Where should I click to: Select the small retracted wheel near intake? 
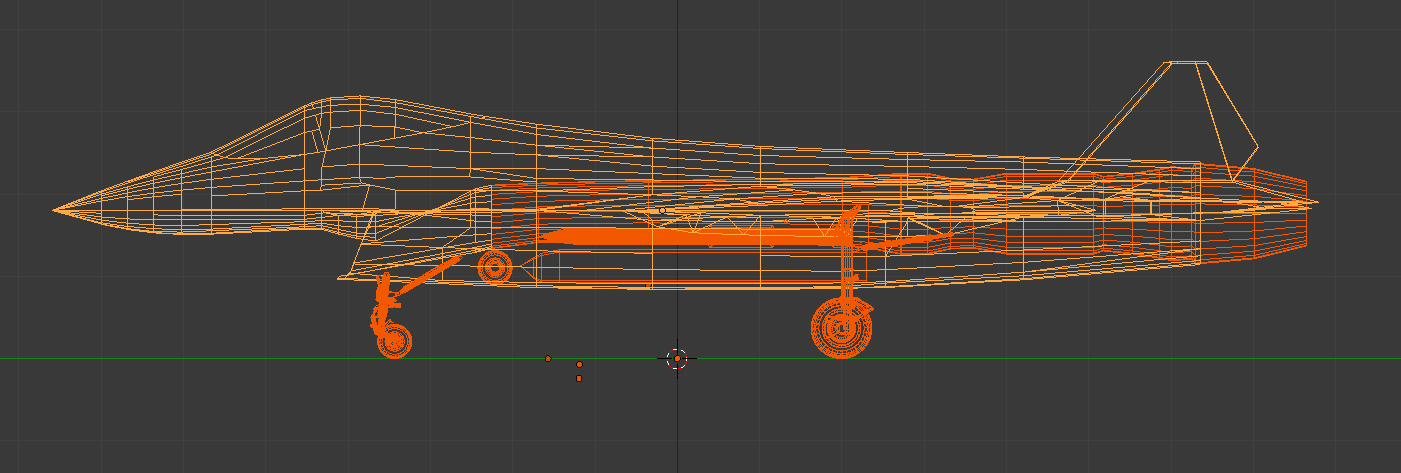[494, 266]
